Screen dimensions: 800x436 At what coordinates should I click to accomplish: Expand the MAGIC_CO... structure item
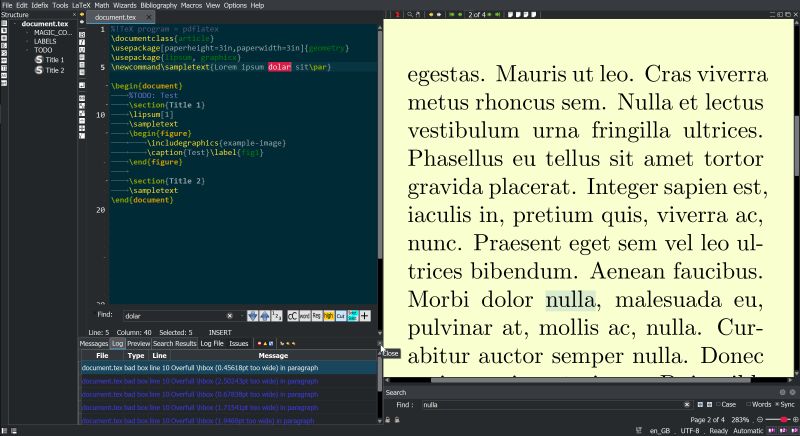pyautogui.click(x=28, y=33)
